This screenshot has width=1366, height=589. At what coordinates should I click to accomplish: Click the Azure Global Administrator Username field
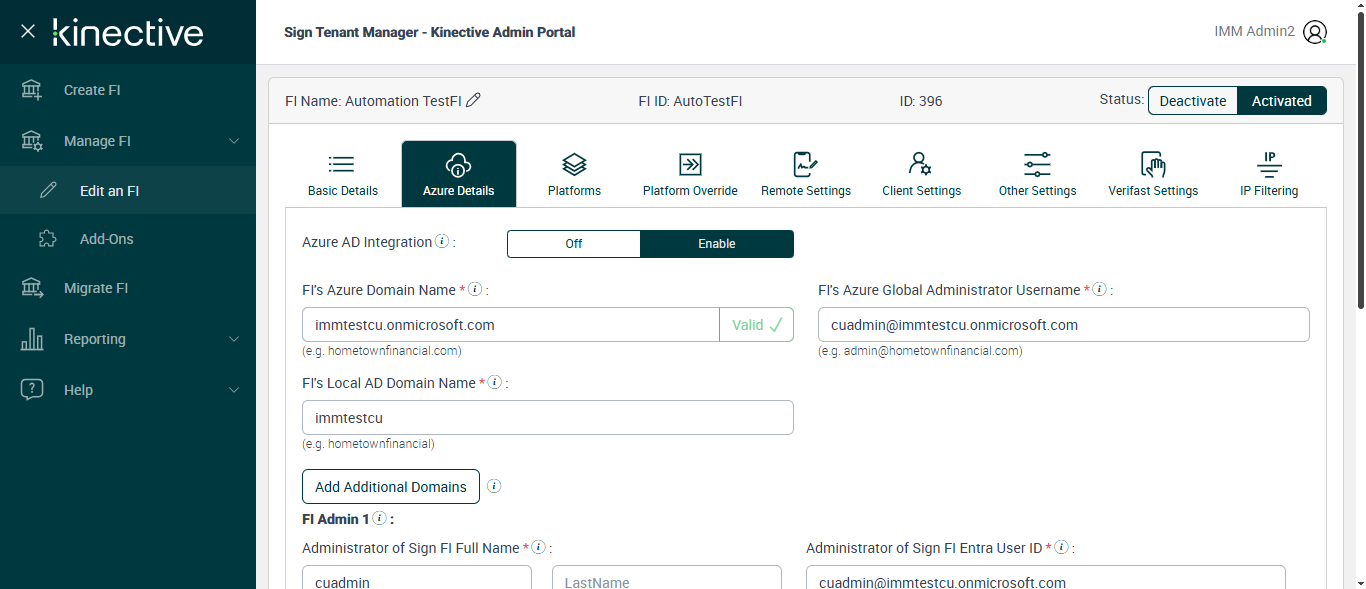[x=1064, y=325]
